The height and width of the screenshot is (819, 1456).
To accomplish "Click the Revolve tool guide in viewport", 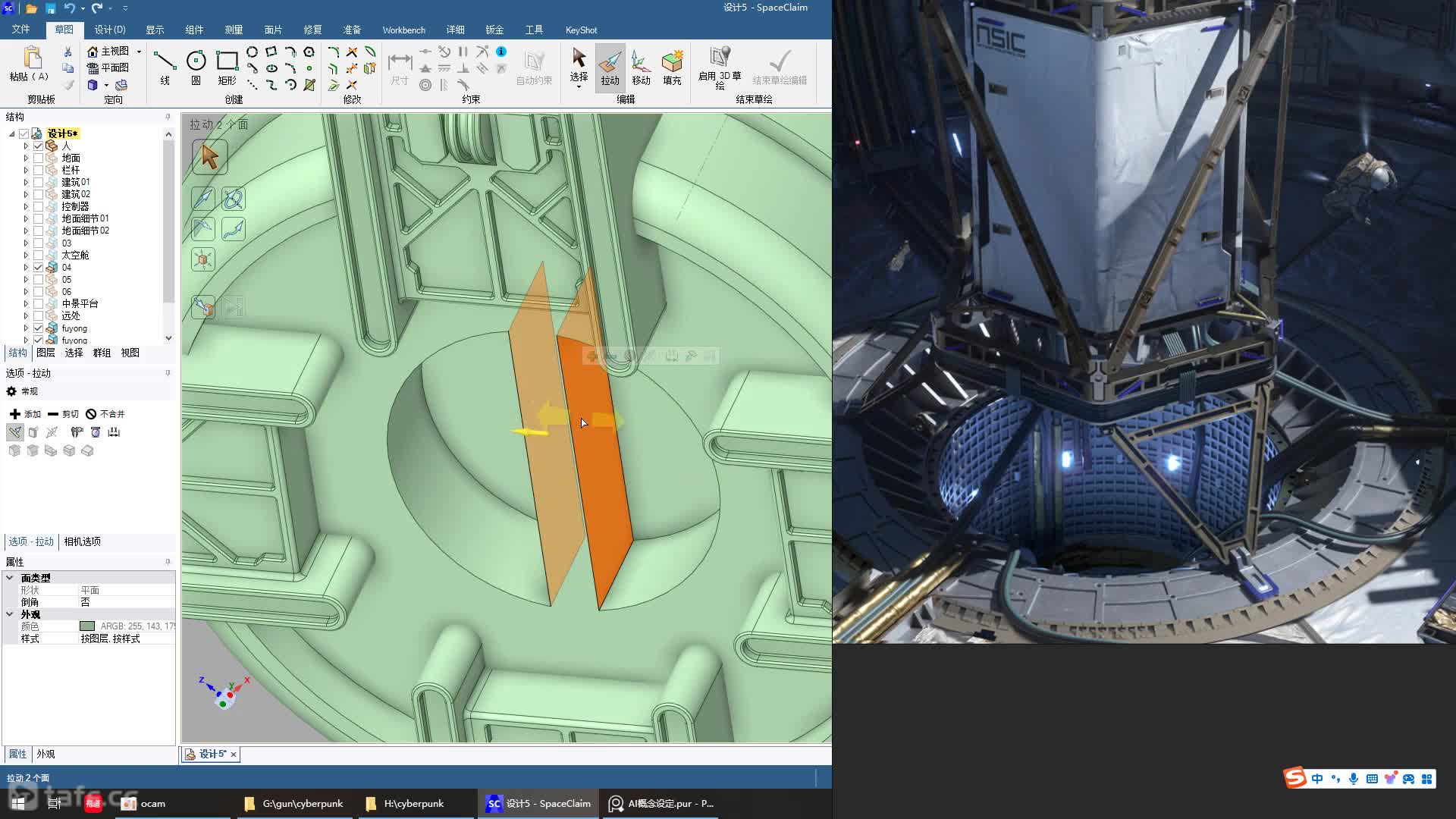I will click(233, 199).
